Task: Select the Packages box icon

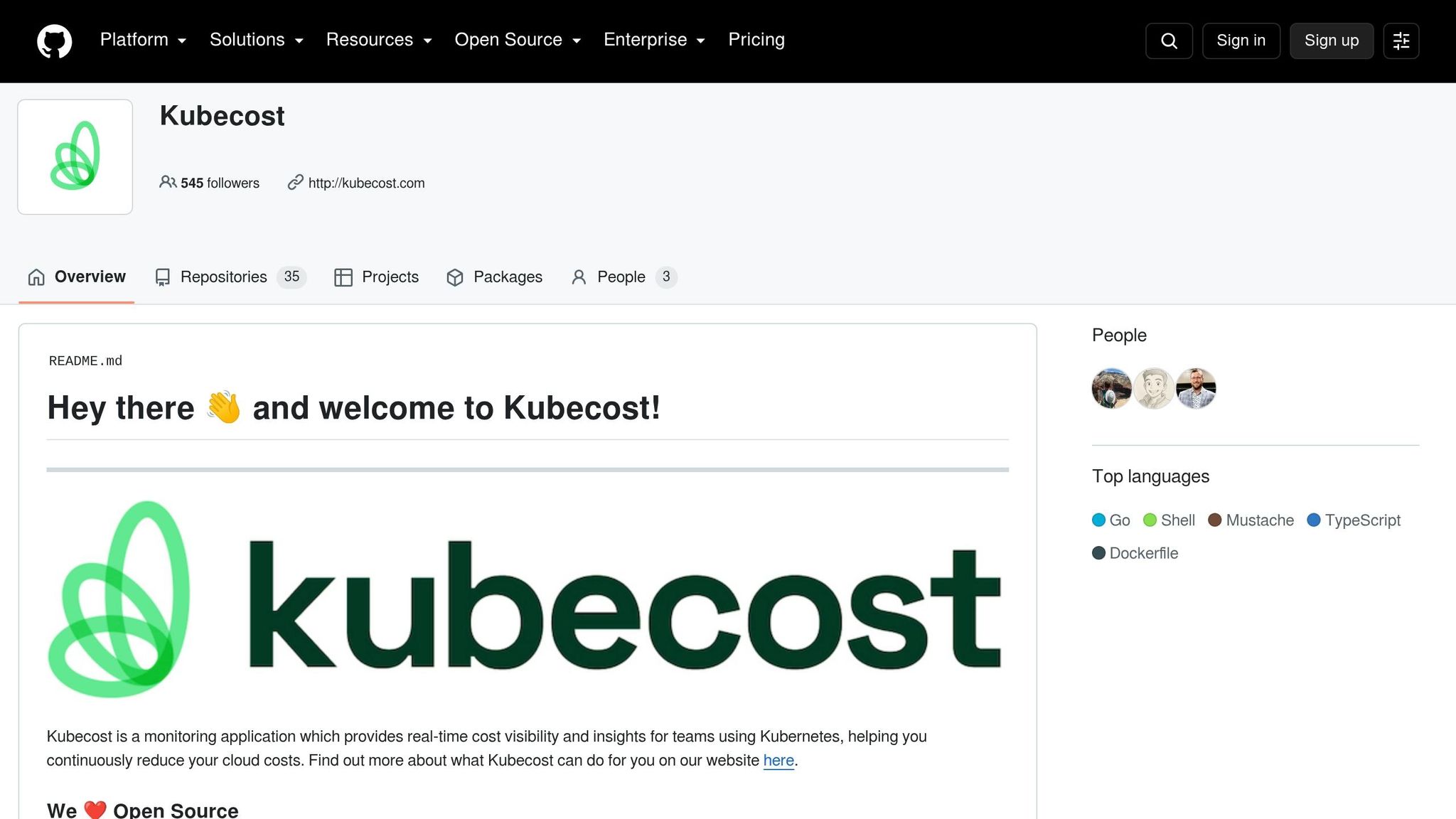Action: 455,277
